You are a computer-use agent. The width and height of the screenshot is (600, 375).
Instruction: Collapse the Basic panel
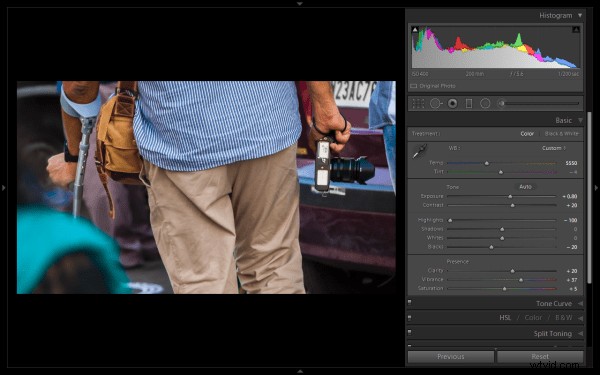[x=580, y=120]
